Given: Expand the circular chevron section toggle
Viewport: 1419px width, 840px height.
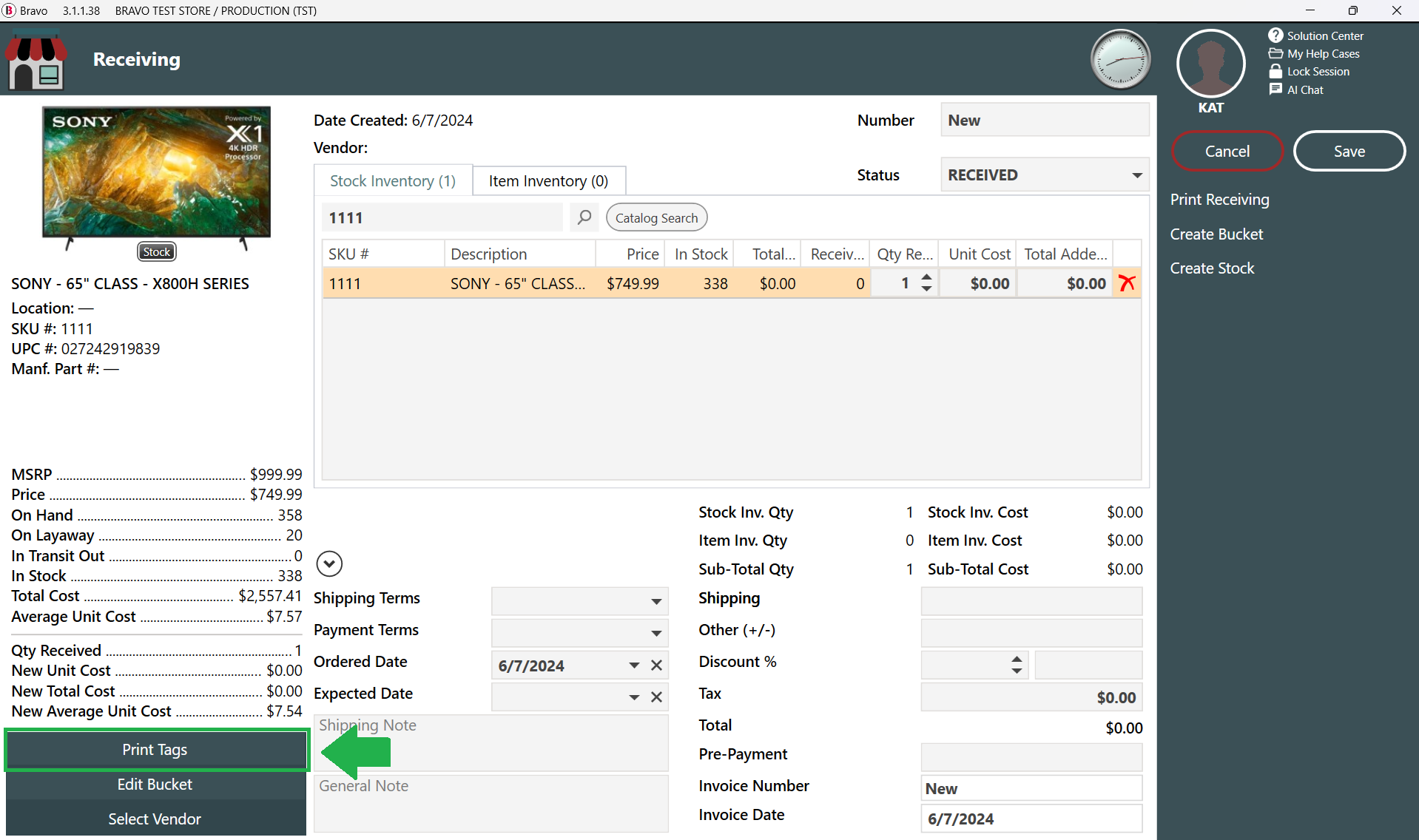Looking at the screenshot, I should pyautogui.click(x=329, y=564).
